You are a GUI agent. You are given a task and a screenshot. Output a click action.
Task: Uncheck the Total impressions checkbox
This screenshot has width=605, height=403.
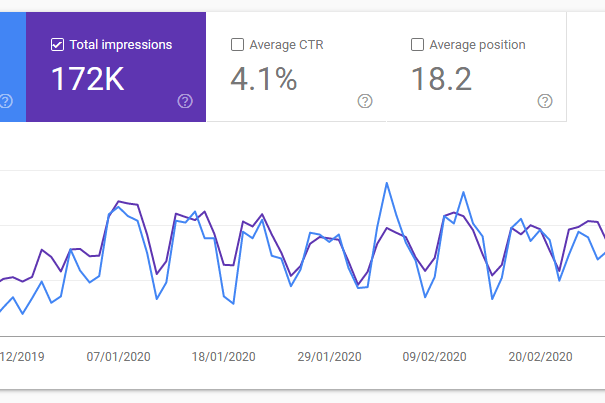[57, 45]
